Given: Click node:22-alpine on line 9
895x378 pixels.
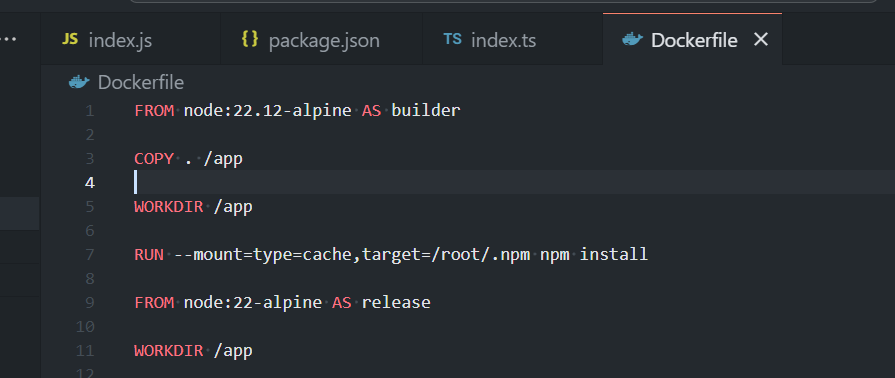Looking at the screenshot, I should [x=252, y=303].
